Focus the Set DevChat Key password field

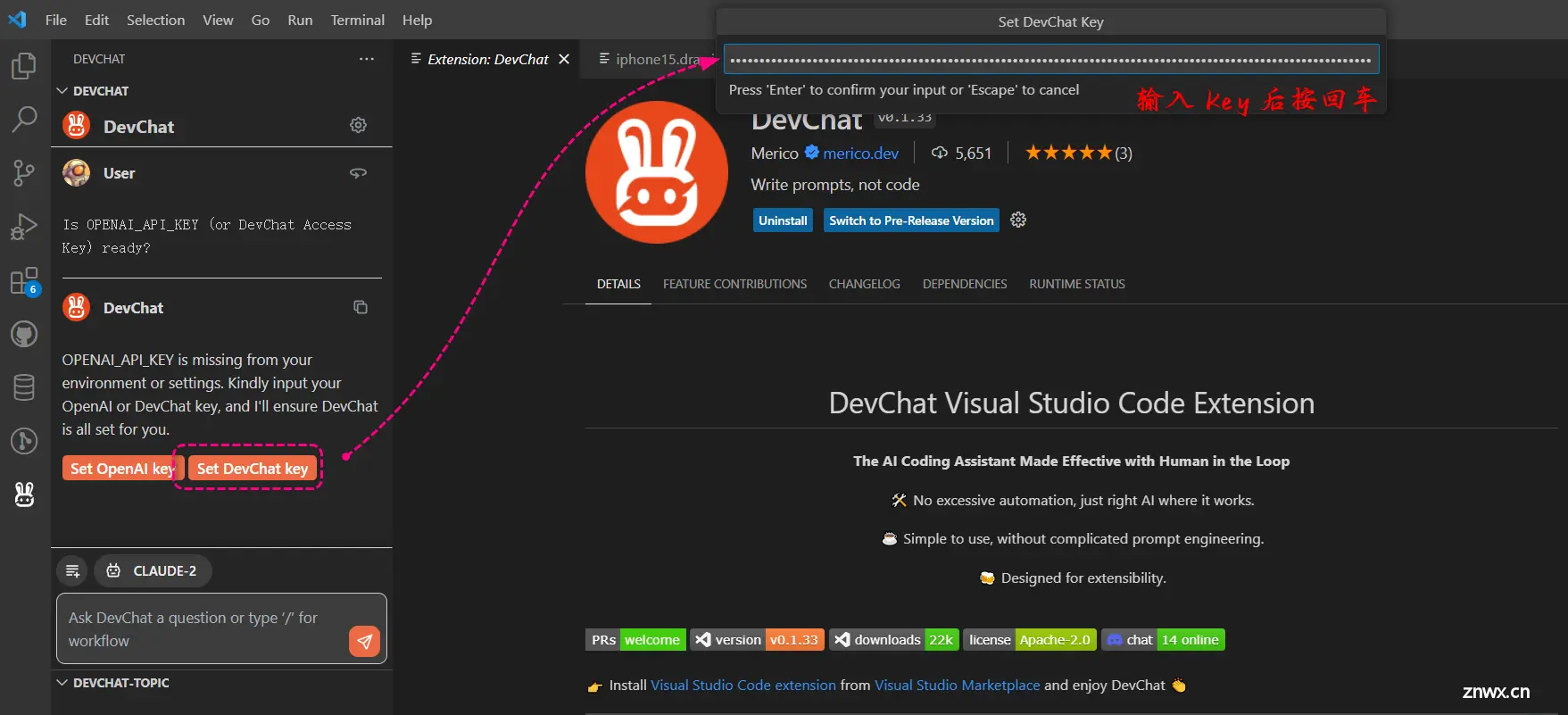coord(1051,60)
